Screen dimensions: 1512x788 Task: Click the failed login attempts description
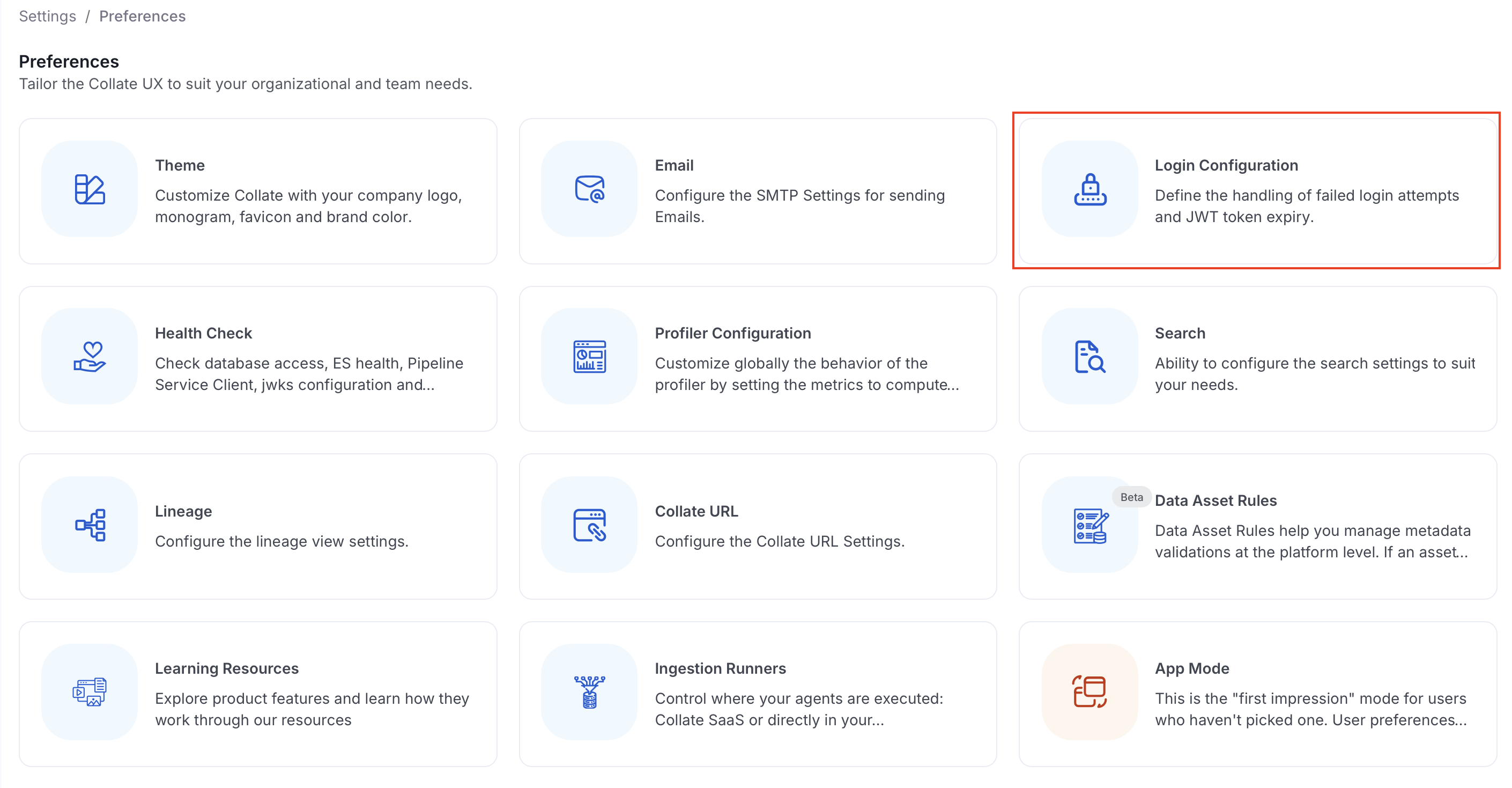(x=1307, y=206)
